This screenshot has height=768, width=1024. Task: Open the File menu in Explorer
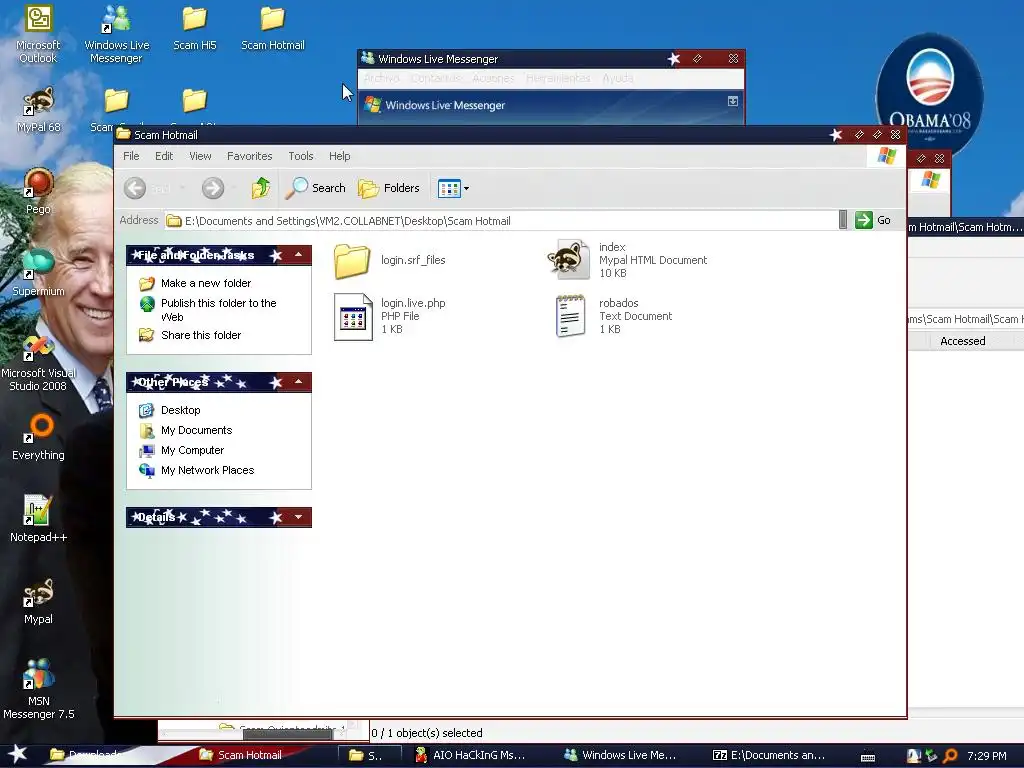[x=131, y=156]
